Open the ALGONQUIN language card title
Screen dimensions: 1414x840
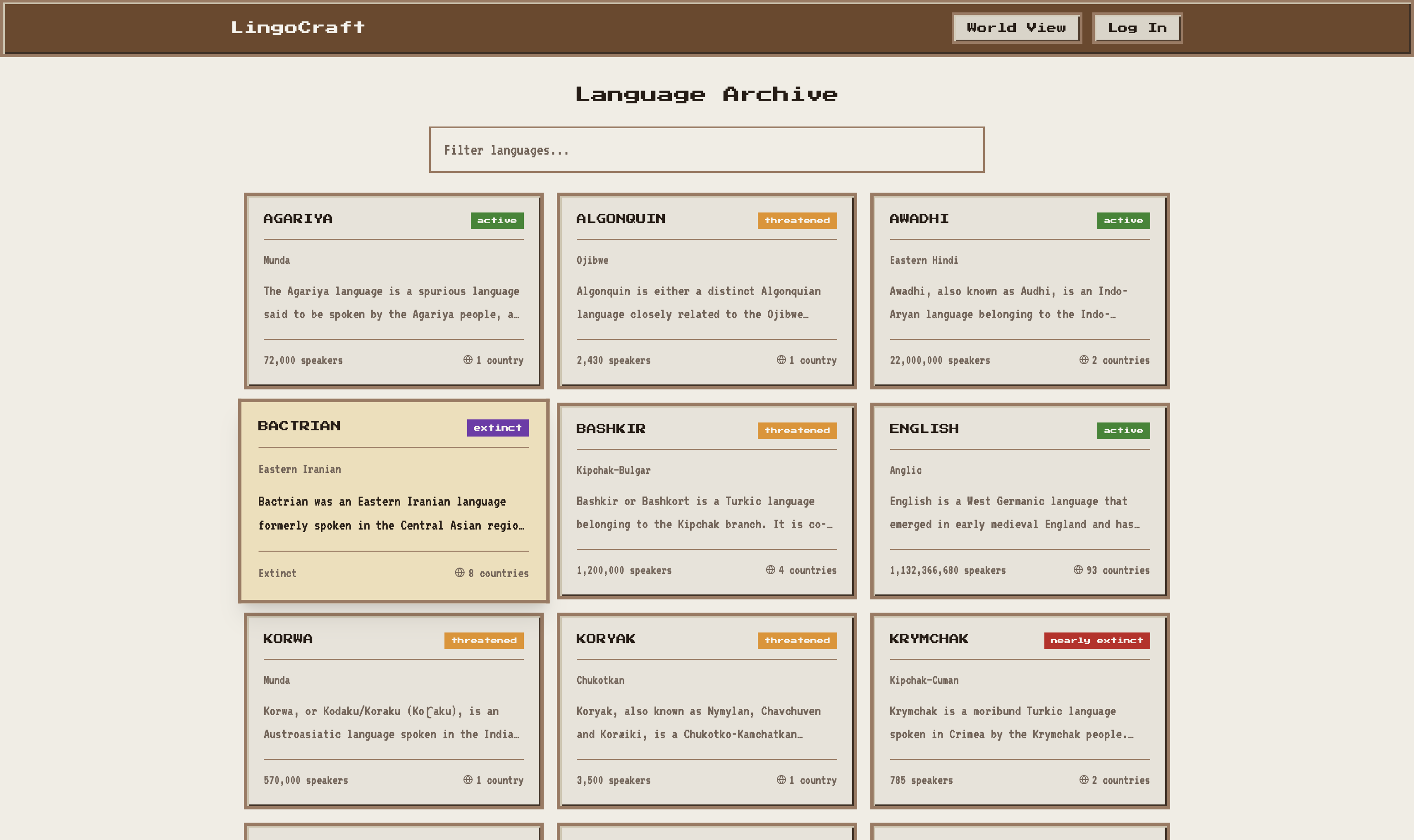621,219
